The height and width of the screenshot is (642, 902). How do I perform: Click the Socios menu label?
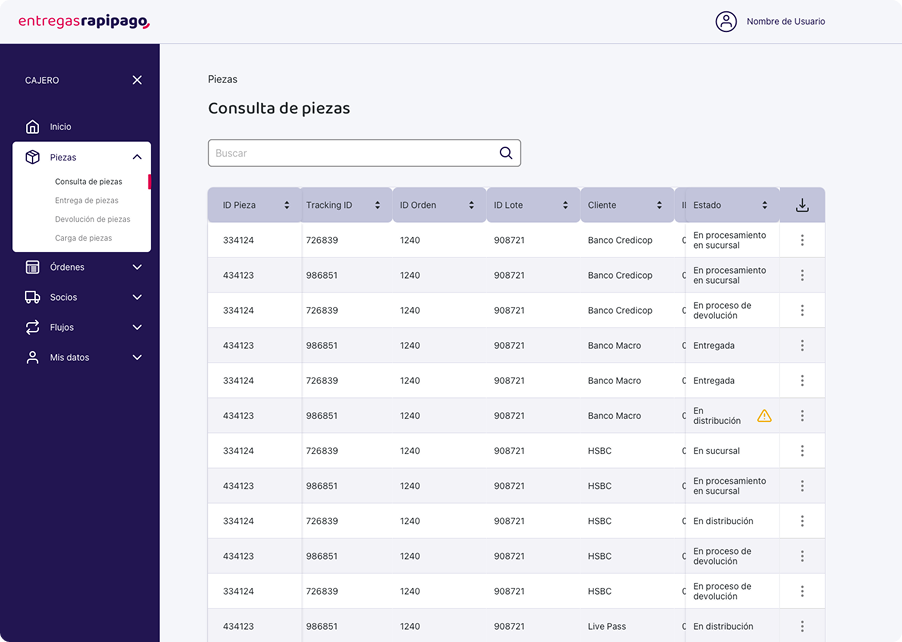point(63,297)
